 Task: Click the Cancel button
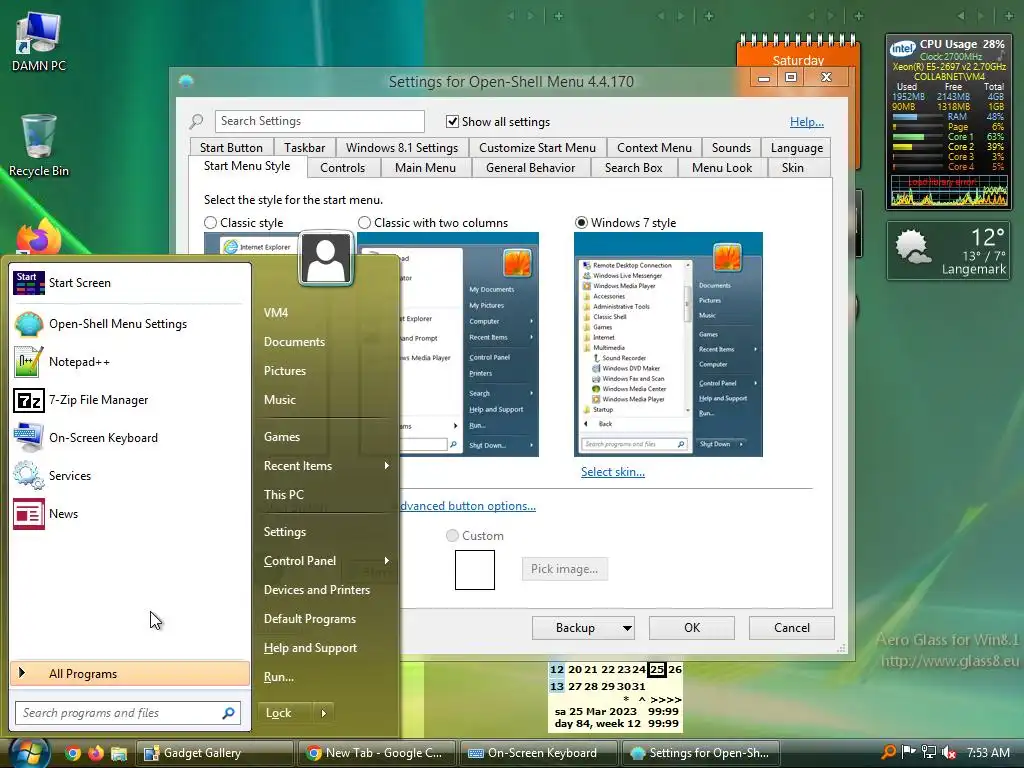point(792,628)
